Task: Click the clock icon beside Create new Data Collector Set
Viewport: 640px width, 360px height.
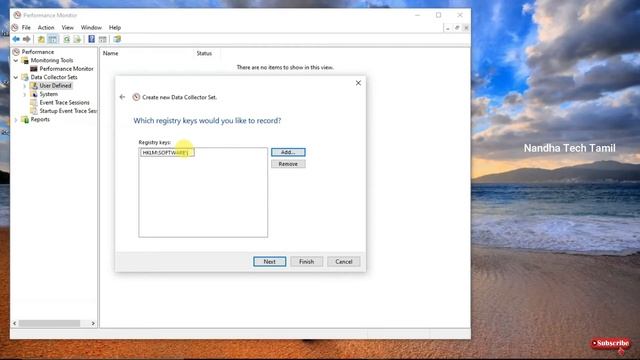Action: [136, 97]
